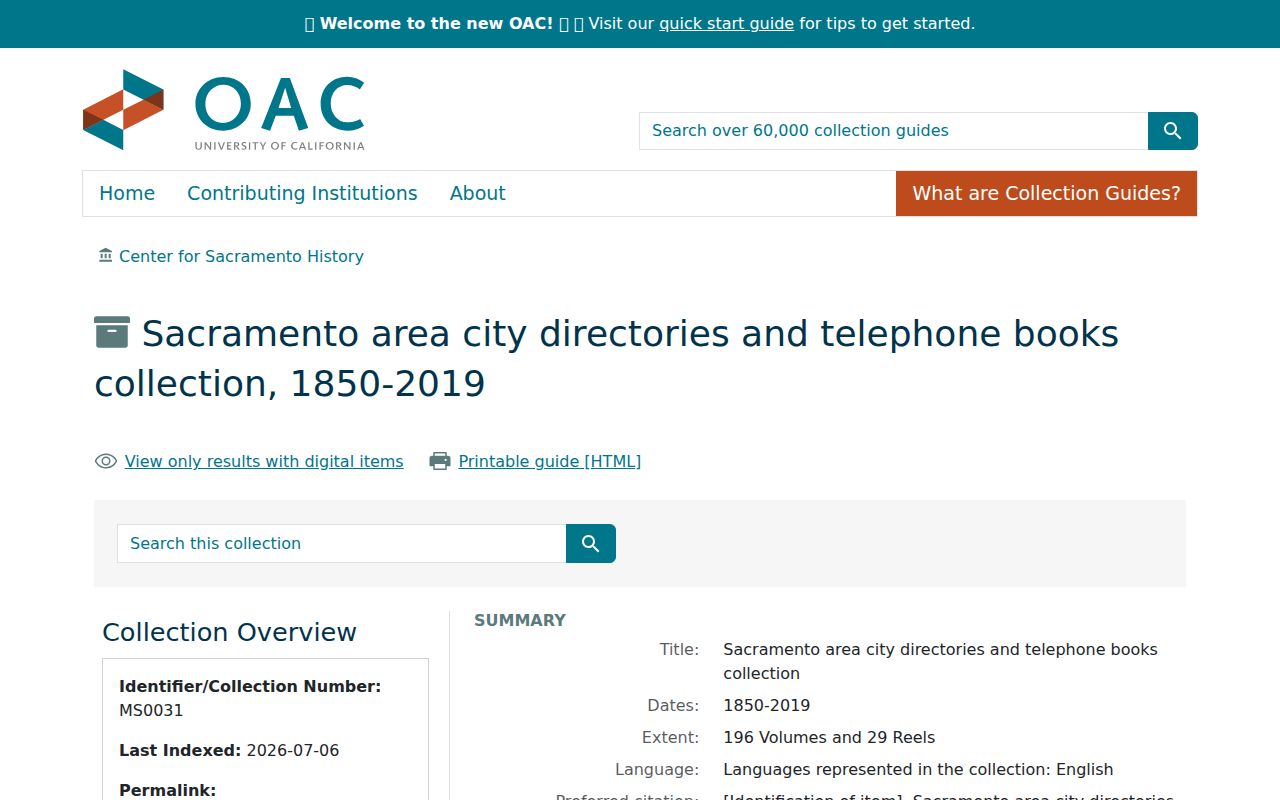Viewport: 1280px width, 800px height.
Task: Open the Home menu item
Action: [x=127, y=193]
